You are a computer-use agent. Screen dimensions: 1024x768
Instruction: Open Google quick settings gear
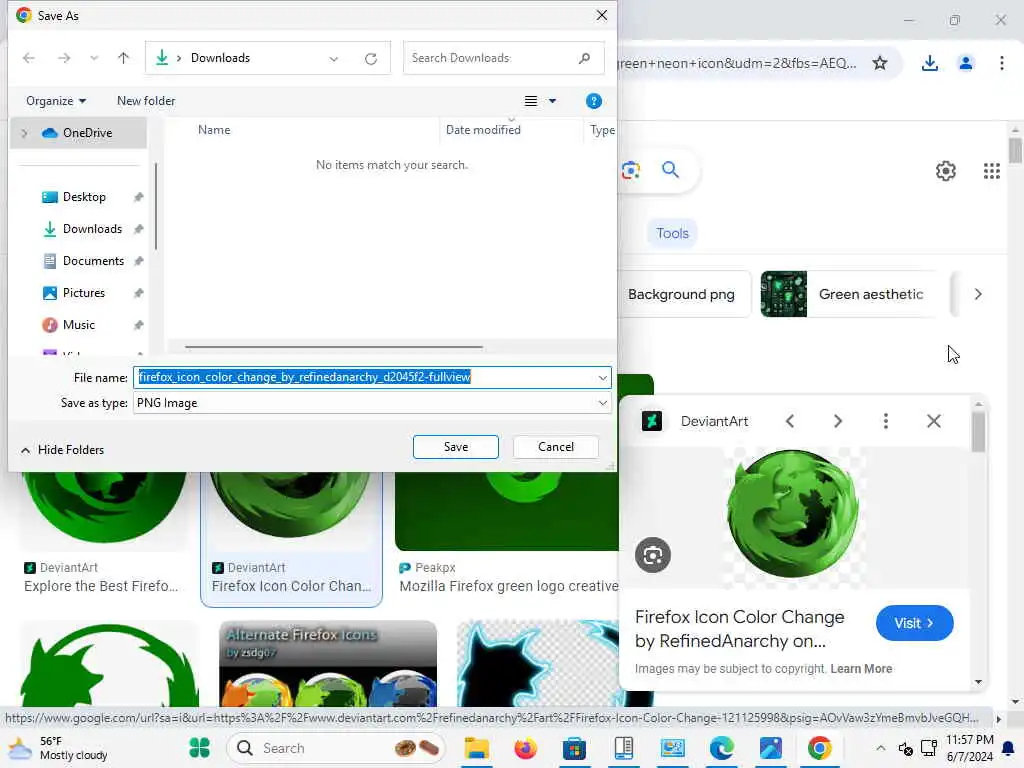(x=946, y=171)
